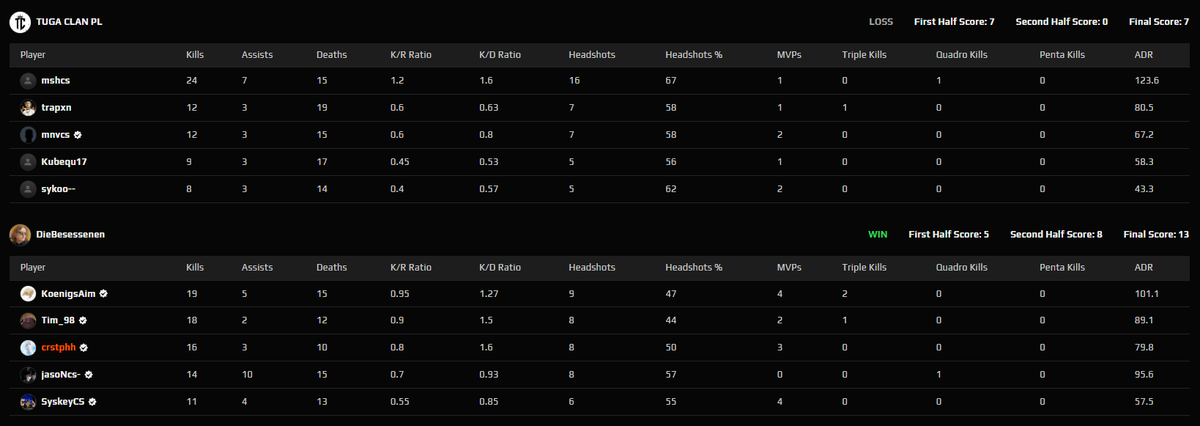Click the green WIN result label
1200x426 pixels.
pos(877,235)
